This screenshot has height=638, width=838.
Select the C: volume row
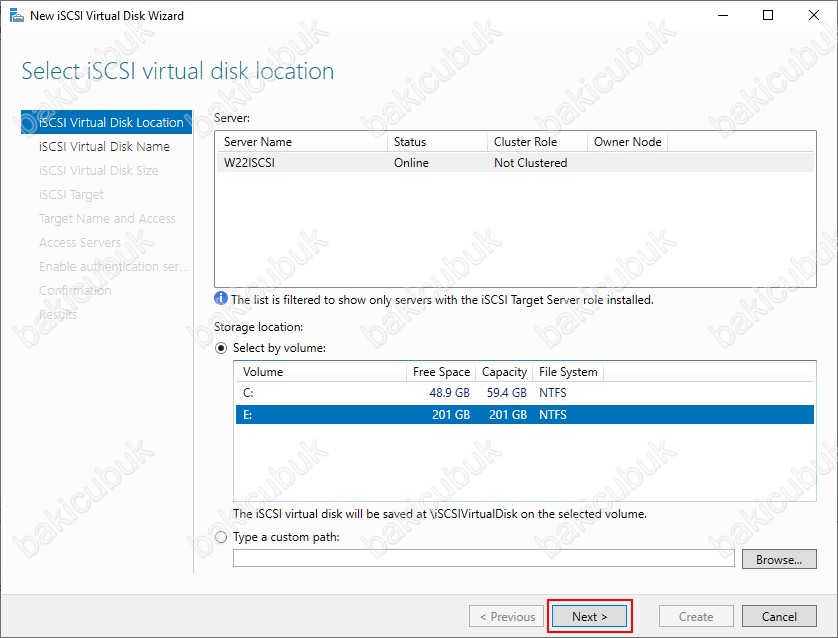(x=524, y=393)
